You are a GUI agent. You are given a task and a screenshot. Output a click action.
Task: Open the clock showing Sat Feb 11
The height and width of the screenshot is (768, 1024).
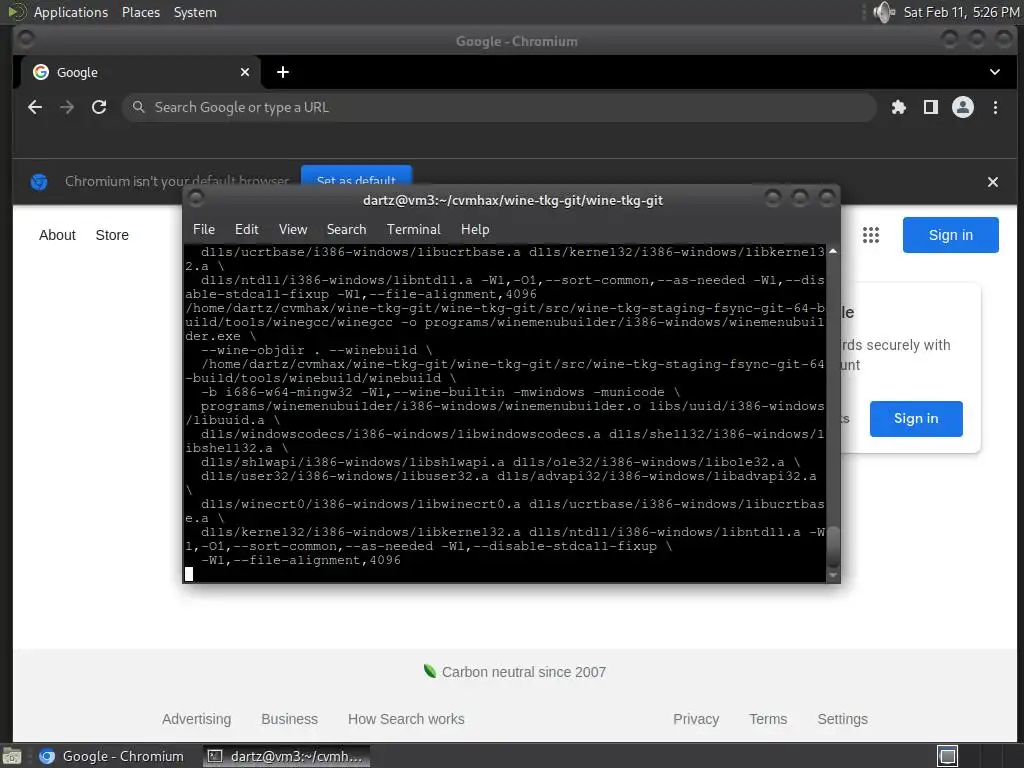point(961,12)
